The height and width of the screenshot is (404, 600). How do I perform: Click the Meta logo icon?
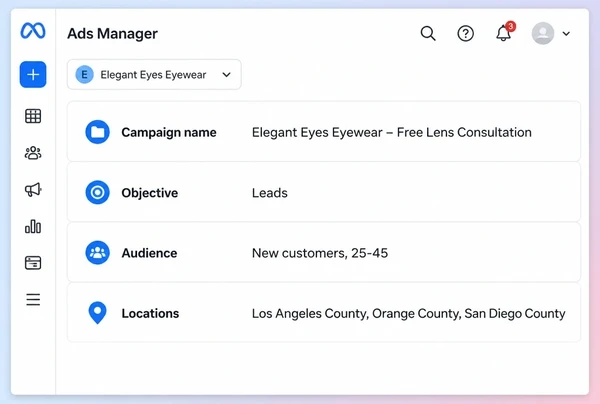point(33,31)
